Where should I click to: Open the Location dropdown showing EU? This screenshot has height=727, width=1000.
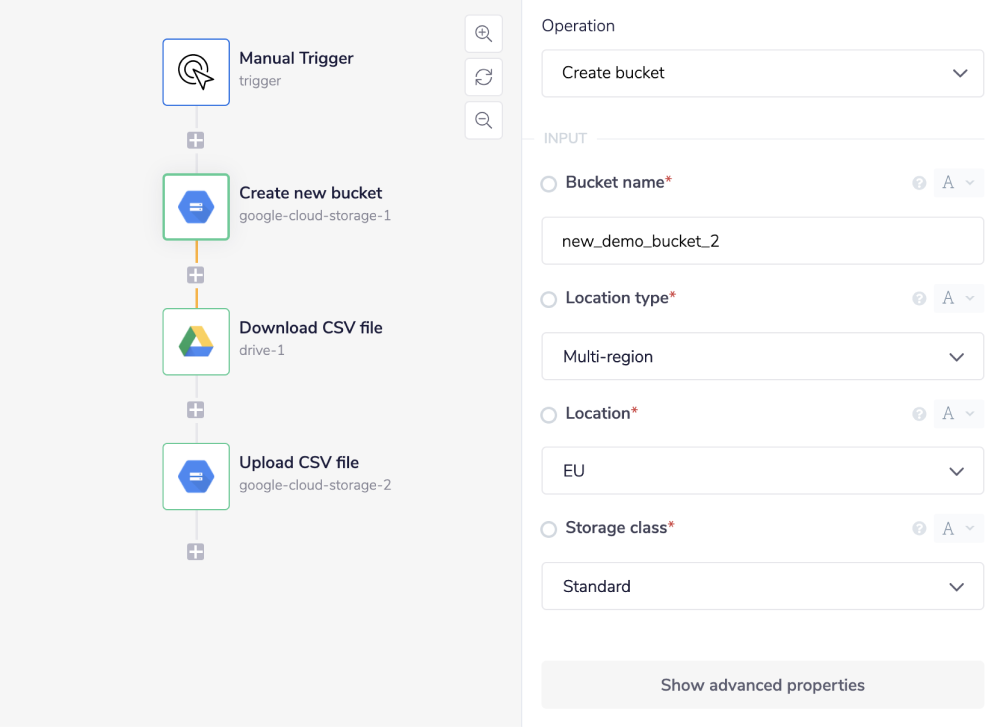(x=762, y=471)
